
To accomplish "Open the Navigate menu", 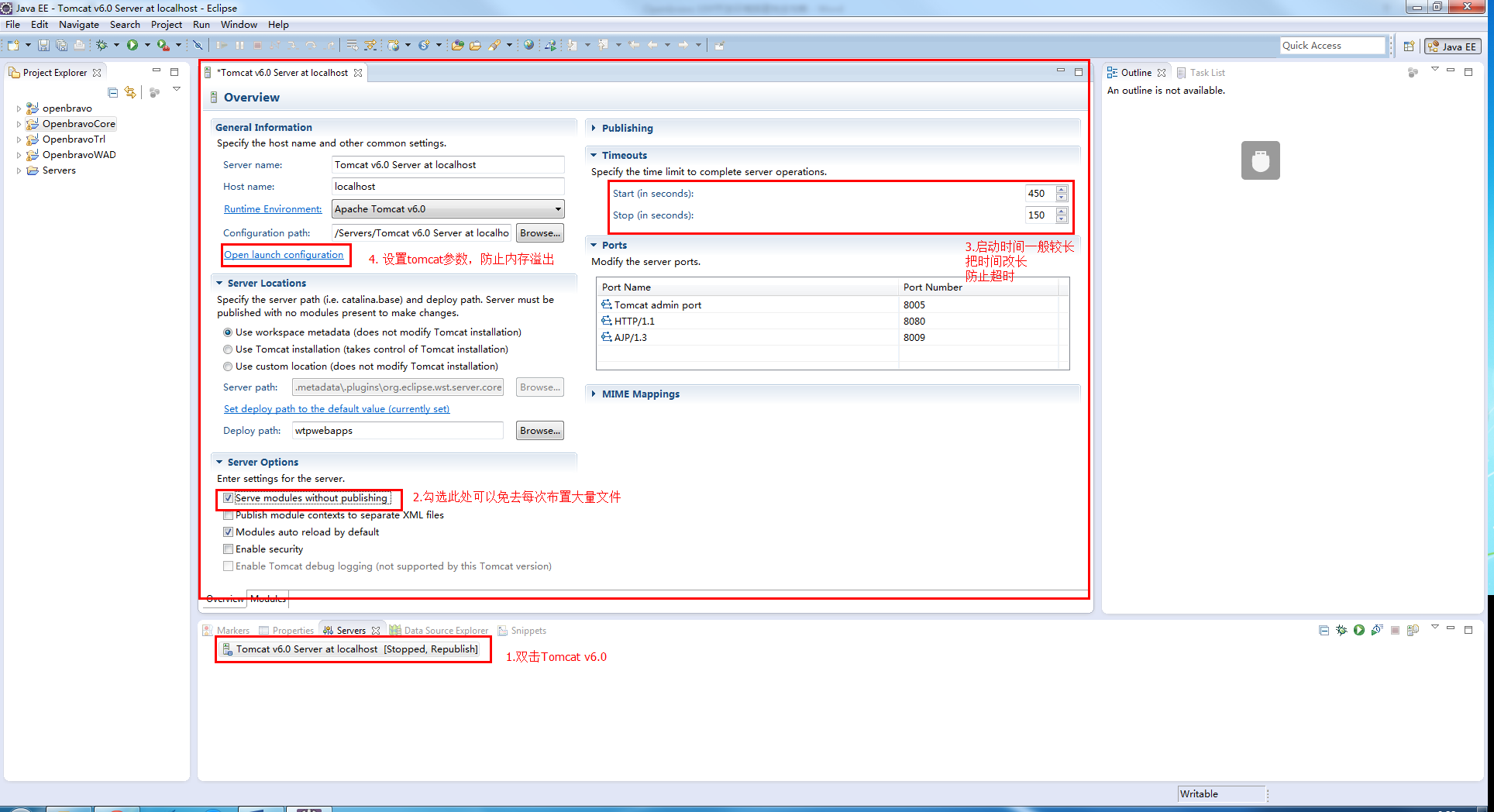I will coord(79,25).
